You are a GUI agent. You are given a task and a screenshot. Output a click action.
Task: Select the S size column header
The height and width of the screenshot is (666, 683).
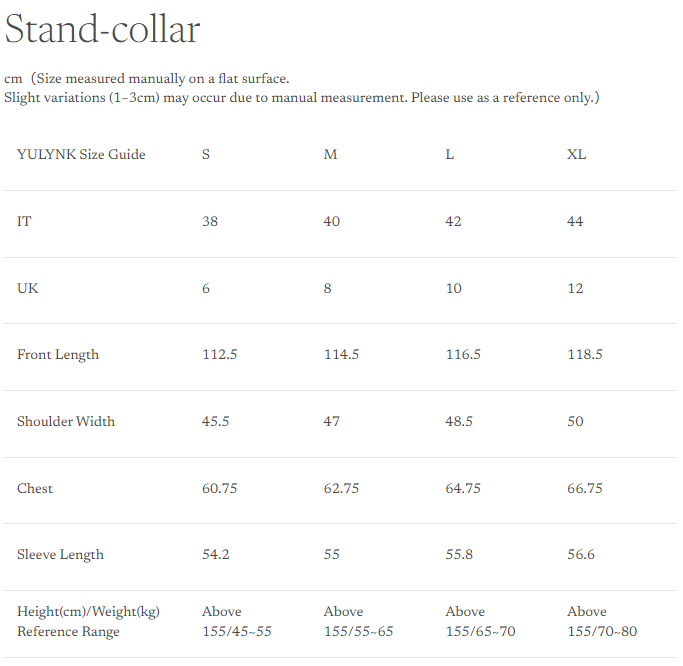[x=206, y=154]
